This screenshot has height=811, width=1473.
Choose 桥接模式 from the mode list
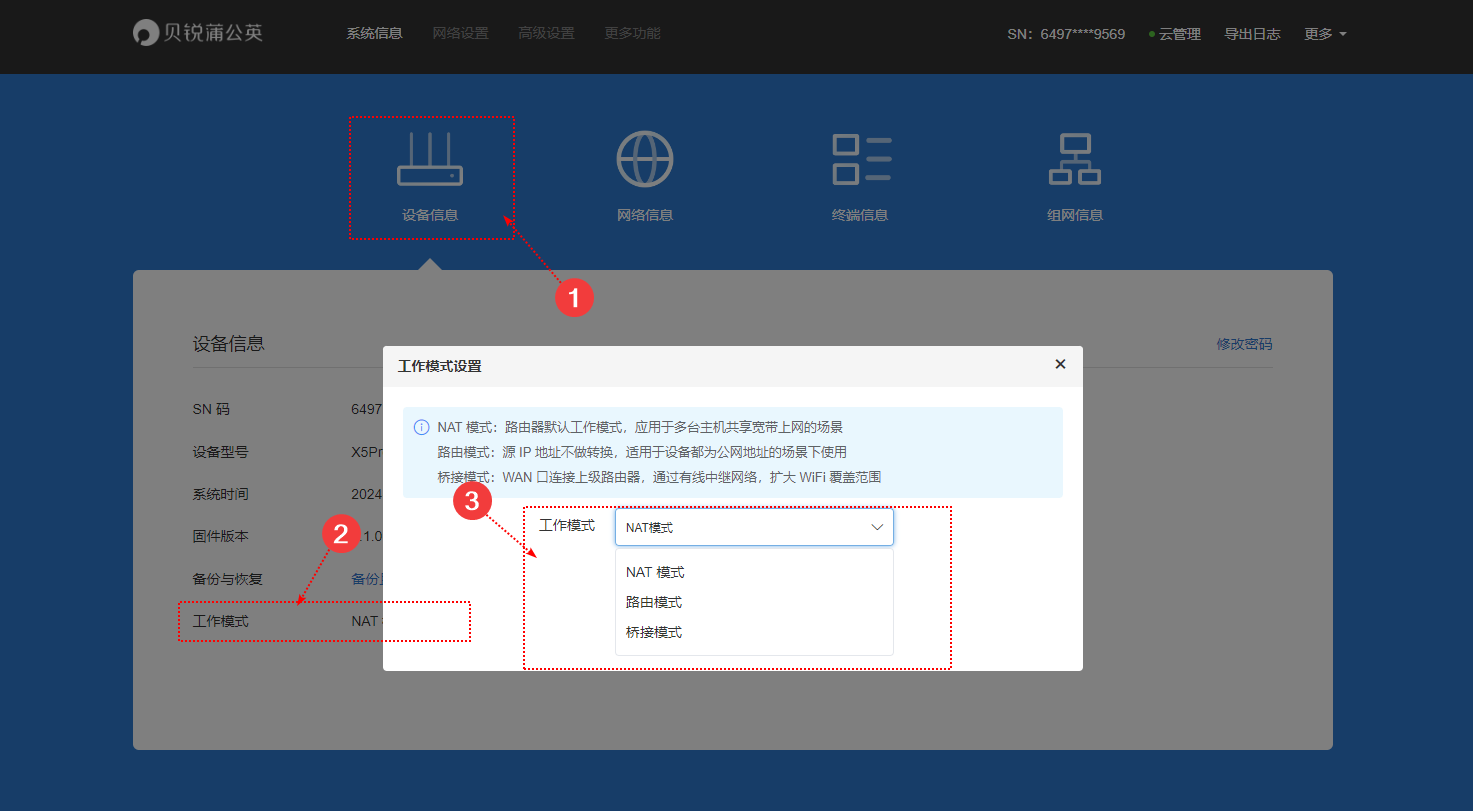pos(654,631)
